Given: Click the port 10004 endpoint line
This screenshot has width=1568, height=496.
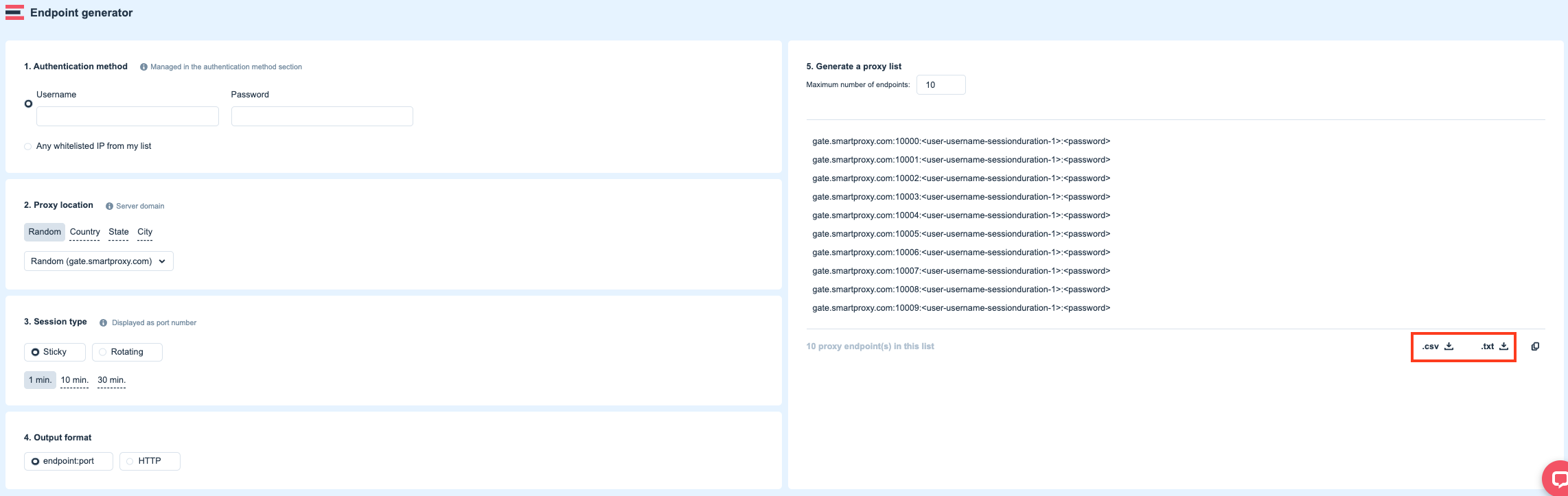Looking at the screenshot, I should [961, 215].
